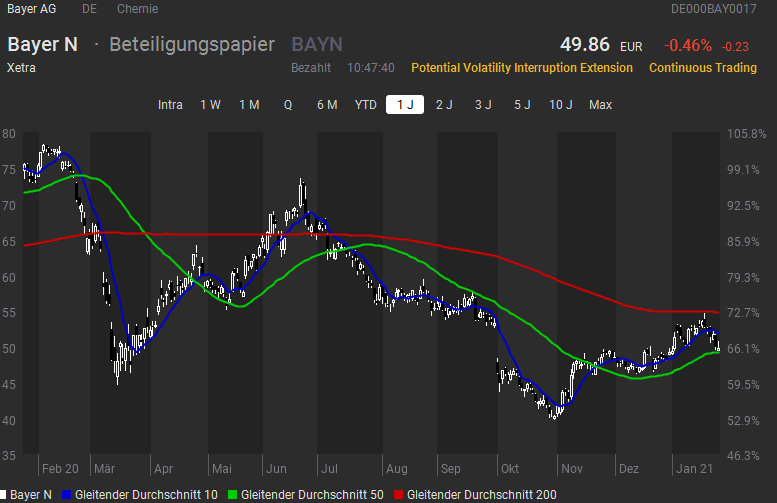
Task: Show the 6 M chart range
Action: (327, 105)
